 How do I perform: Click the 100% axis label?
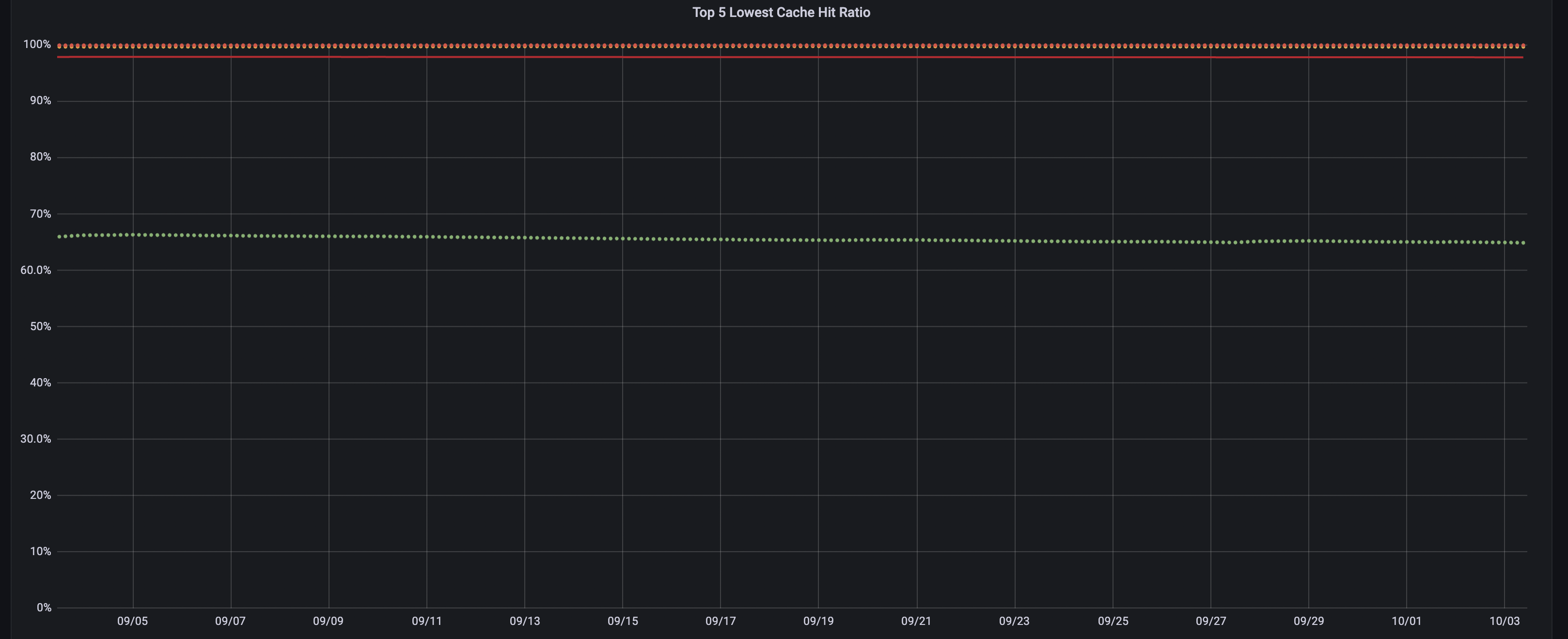tap(38, 43)
